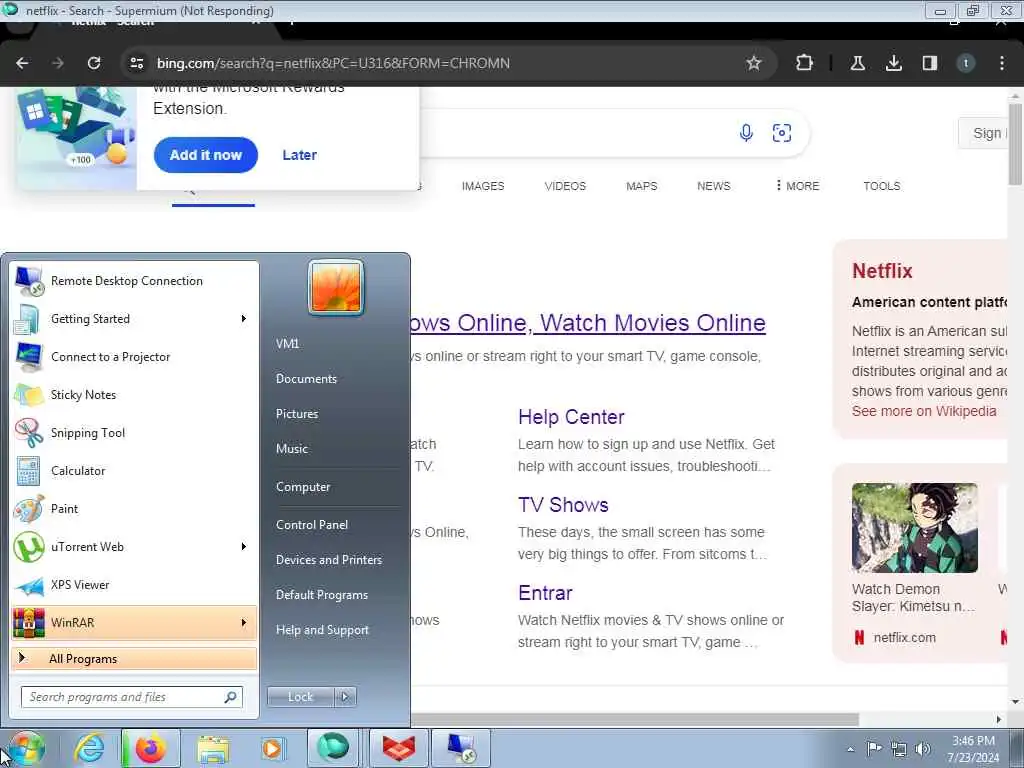Open the MORE search filters dropdown

(797, 186)
